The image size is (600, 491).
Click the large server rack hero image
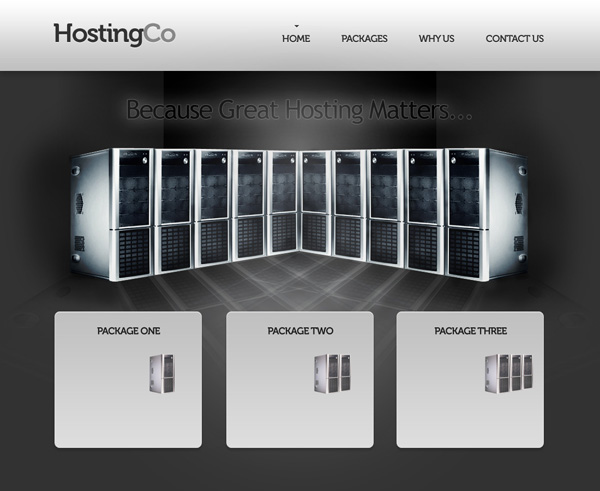(x=299, y=214)
